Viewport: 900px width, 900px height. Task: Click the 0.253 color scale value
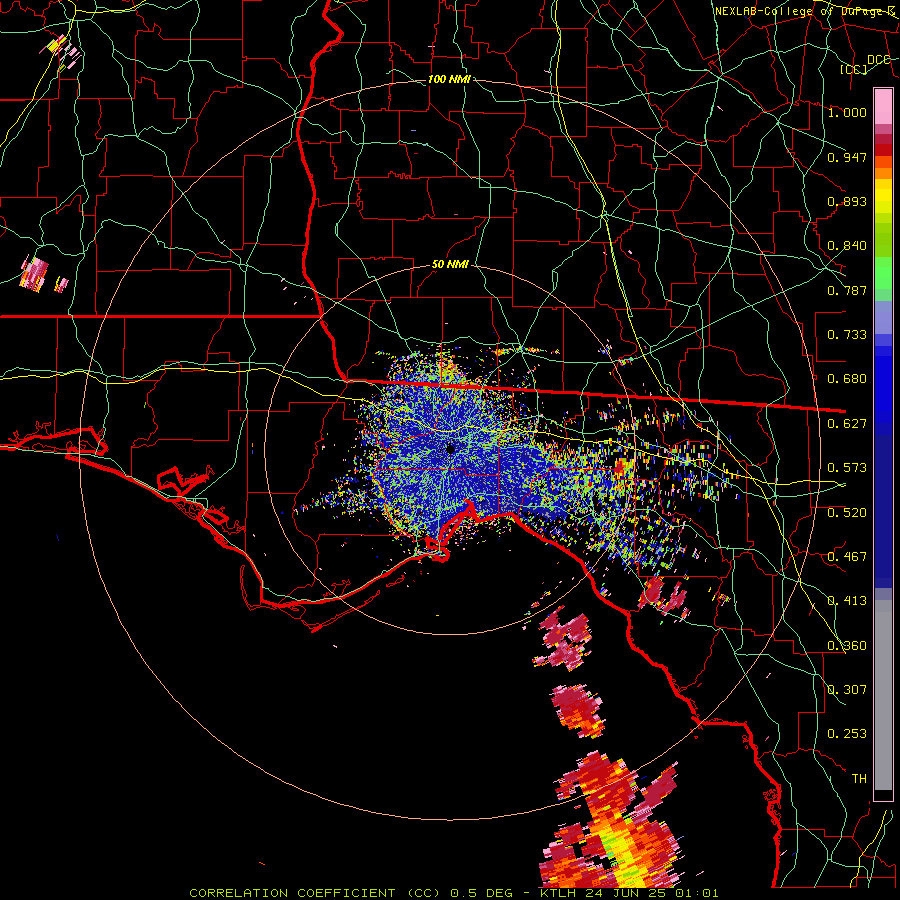847,734
